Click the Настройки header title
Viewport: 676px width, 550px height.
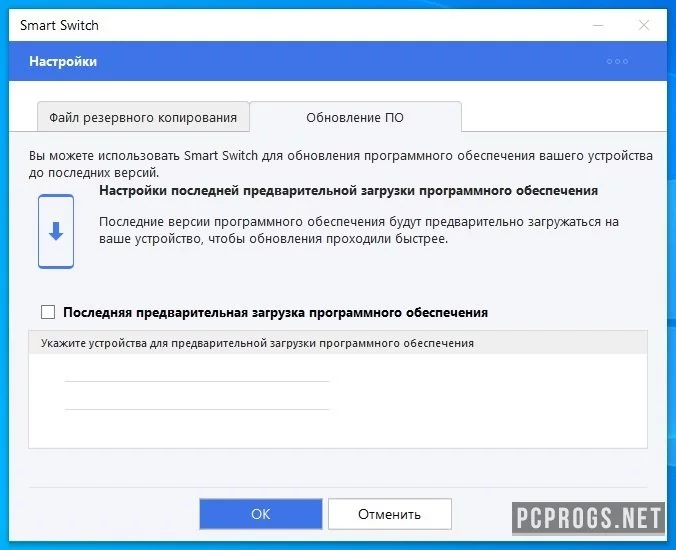pos(63,62)
